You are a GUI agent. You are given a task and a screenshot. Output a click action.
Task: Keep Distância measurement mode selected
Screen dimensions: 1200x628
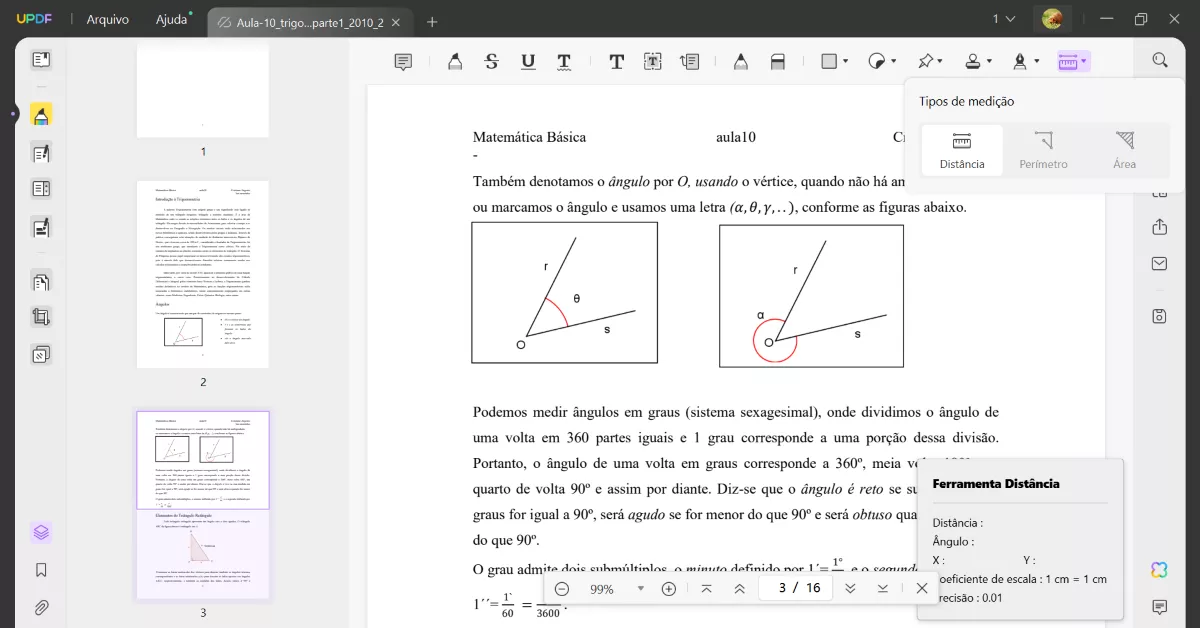(961, 150)
